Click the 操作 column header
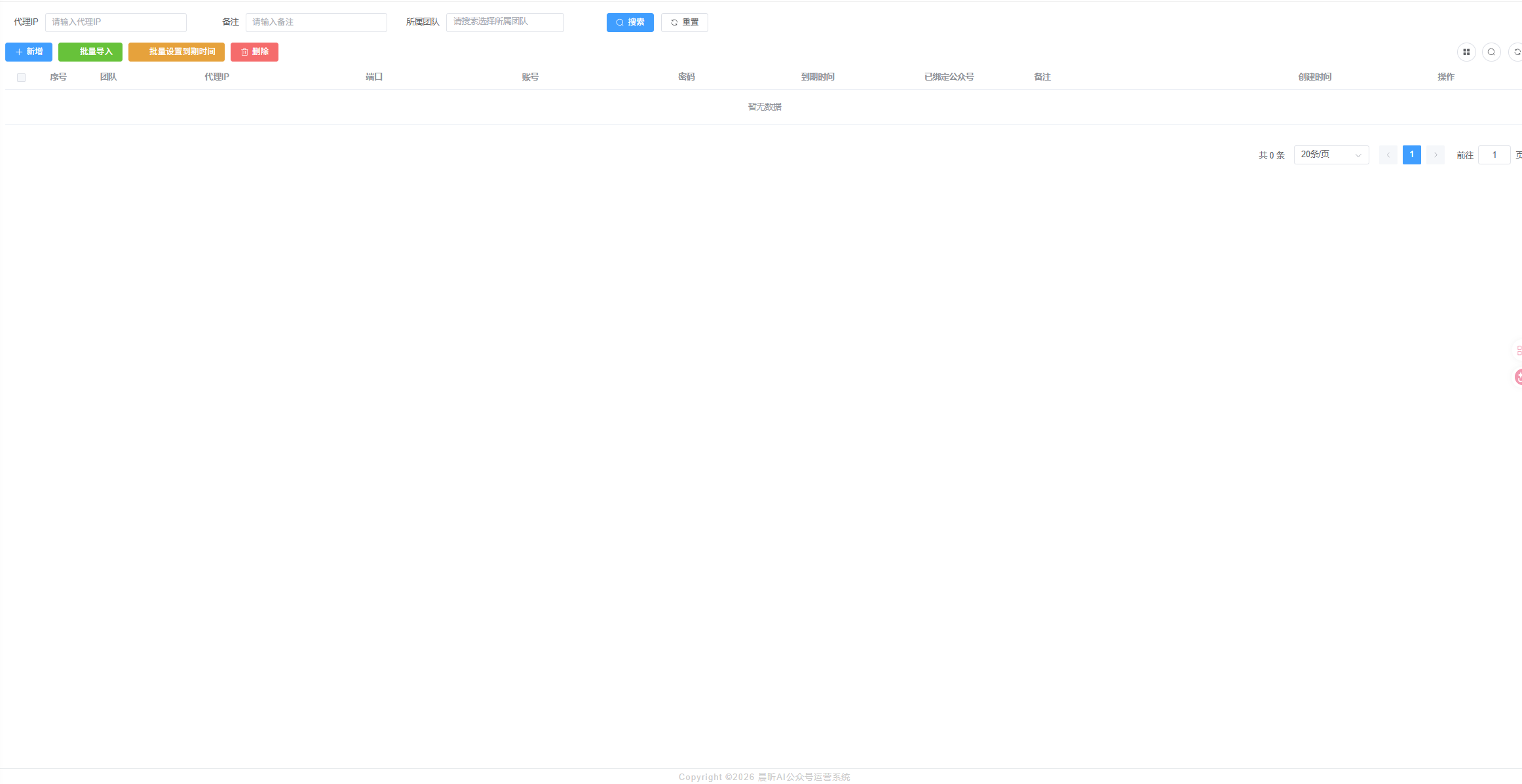1522x784 pixels. click(x=1446, y=77)
